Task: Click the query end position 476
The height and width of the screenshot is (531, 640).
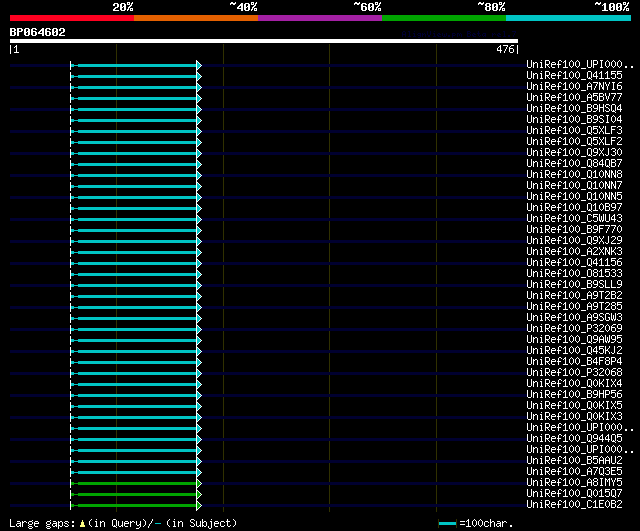Action: coord(505,49)
